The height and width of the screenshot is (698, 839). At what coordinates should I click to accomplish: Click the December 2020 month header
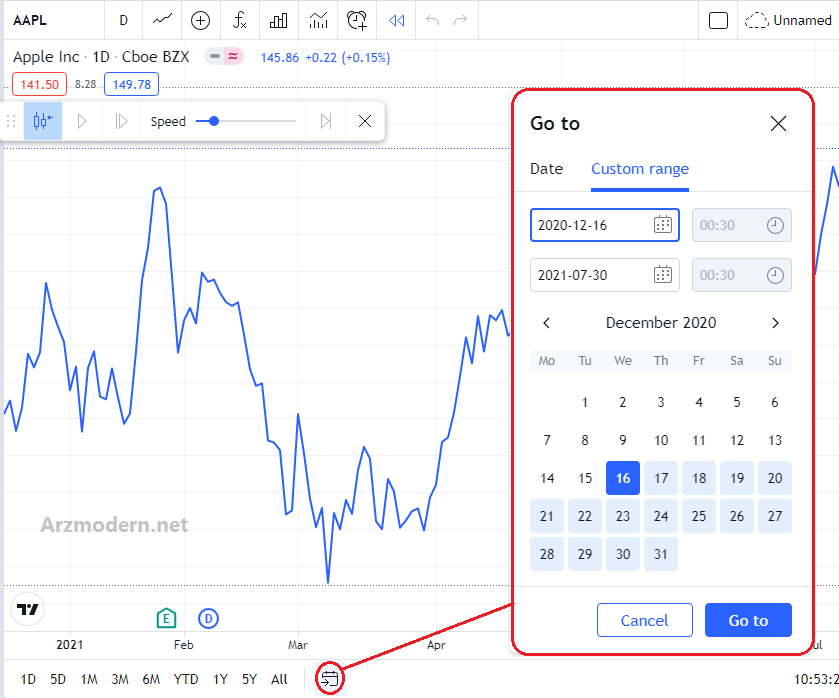pos(661,323)
